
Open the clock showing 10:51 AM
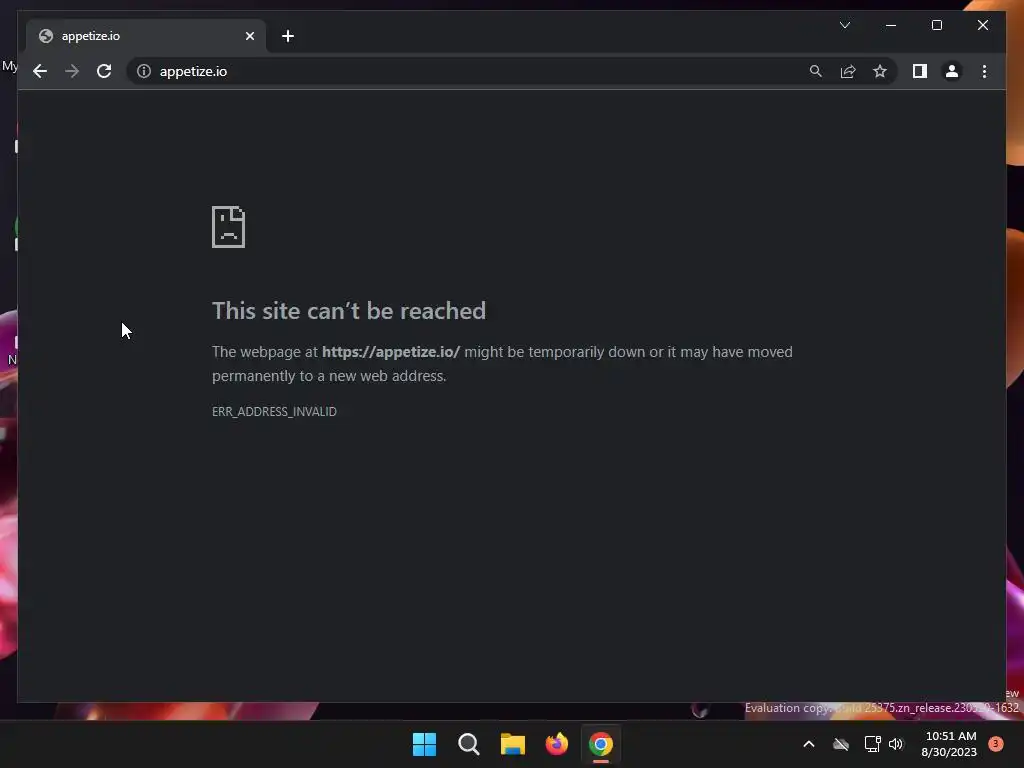950,744
